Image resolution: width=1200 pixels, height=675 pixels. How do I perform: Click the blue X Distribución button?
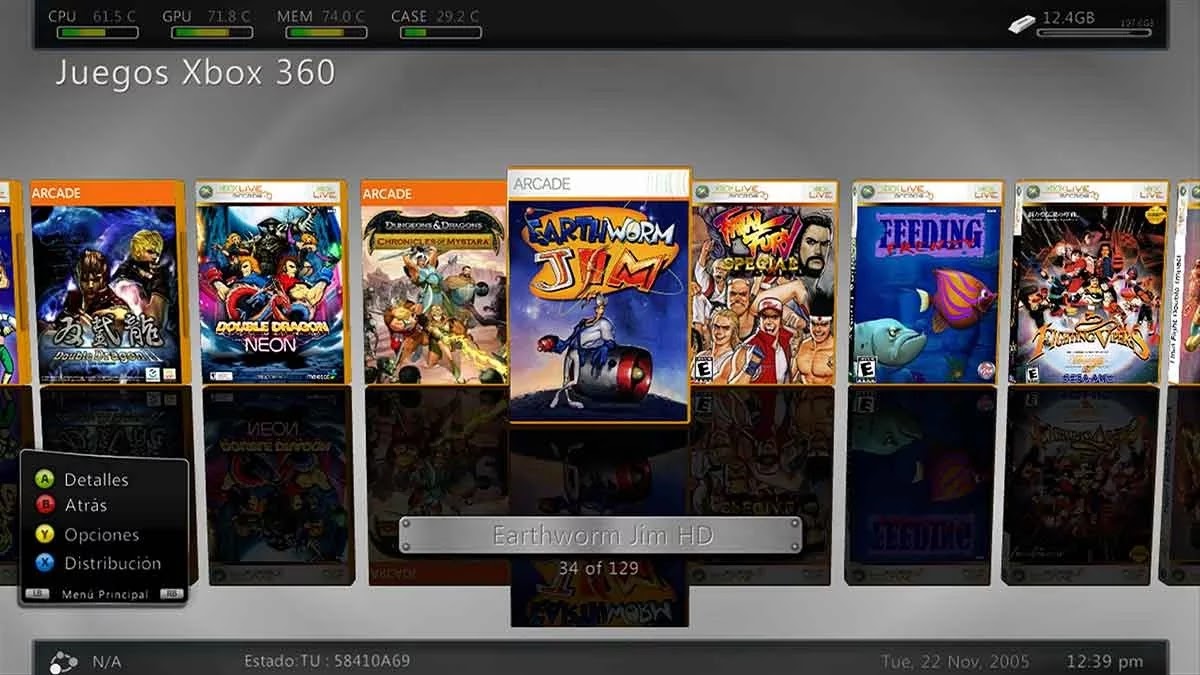click(44, 563)
